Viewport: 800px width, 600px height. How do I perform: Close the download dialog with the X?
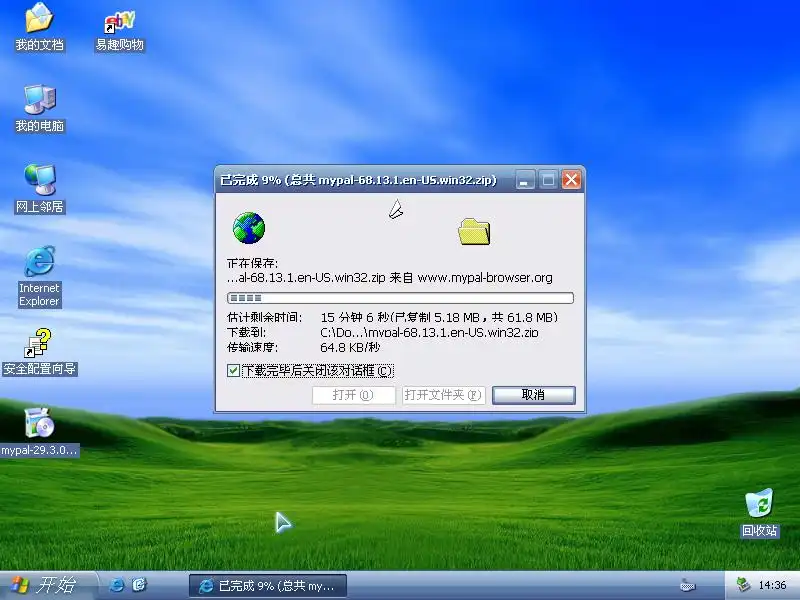click(571, 180)
